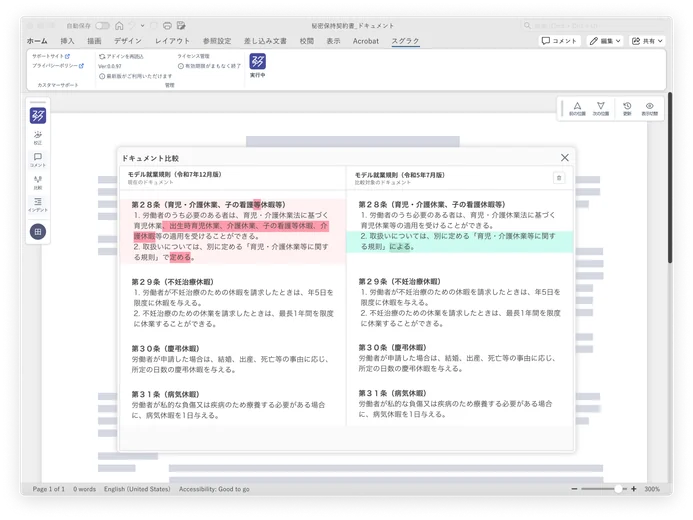
Task: Click the モデル就業規則（令和7年12月版） heading
Action: click(x=175, y=175)
